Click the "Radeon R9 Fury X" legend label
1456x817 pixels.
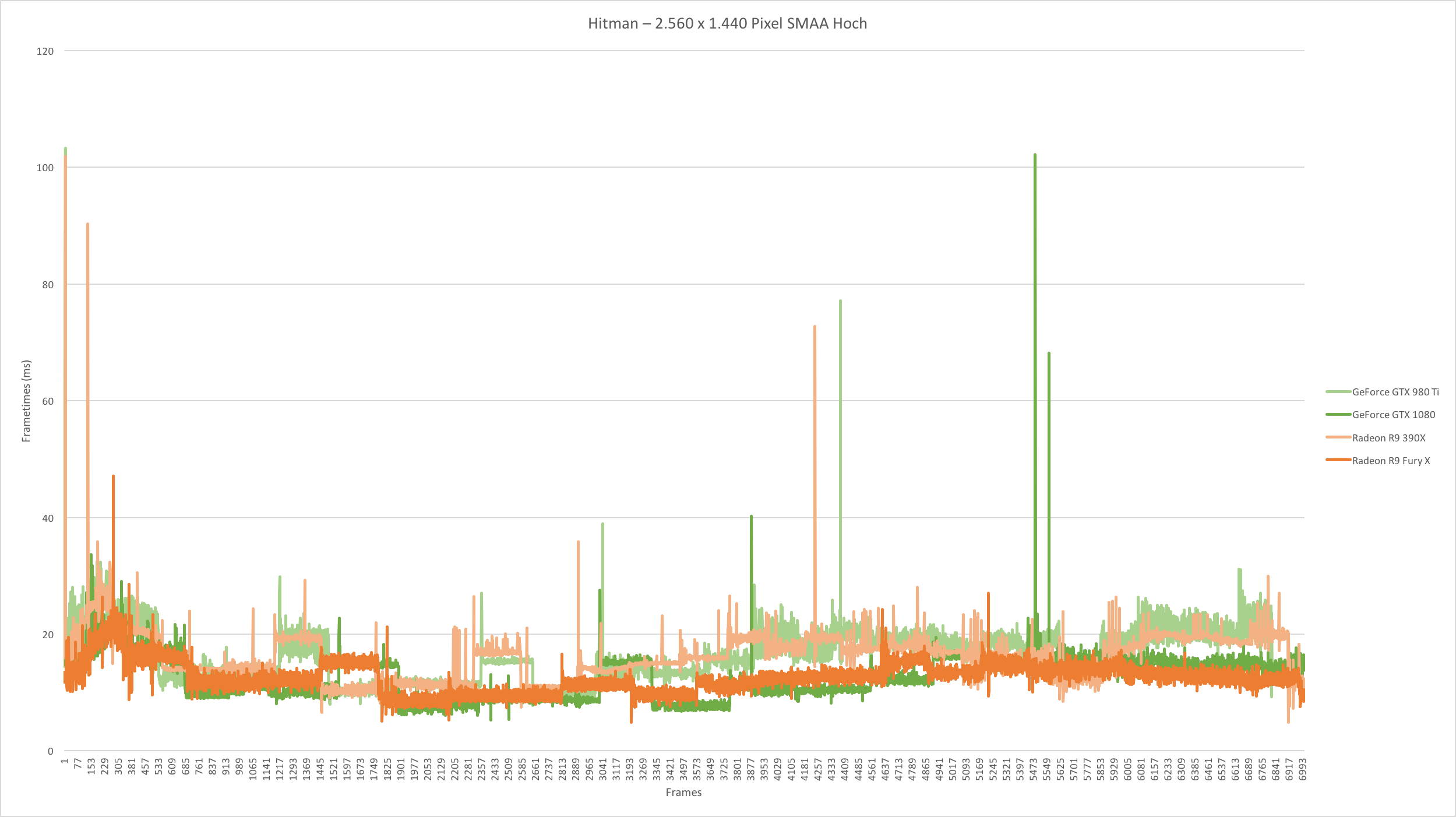click(x=1391, y=461)
